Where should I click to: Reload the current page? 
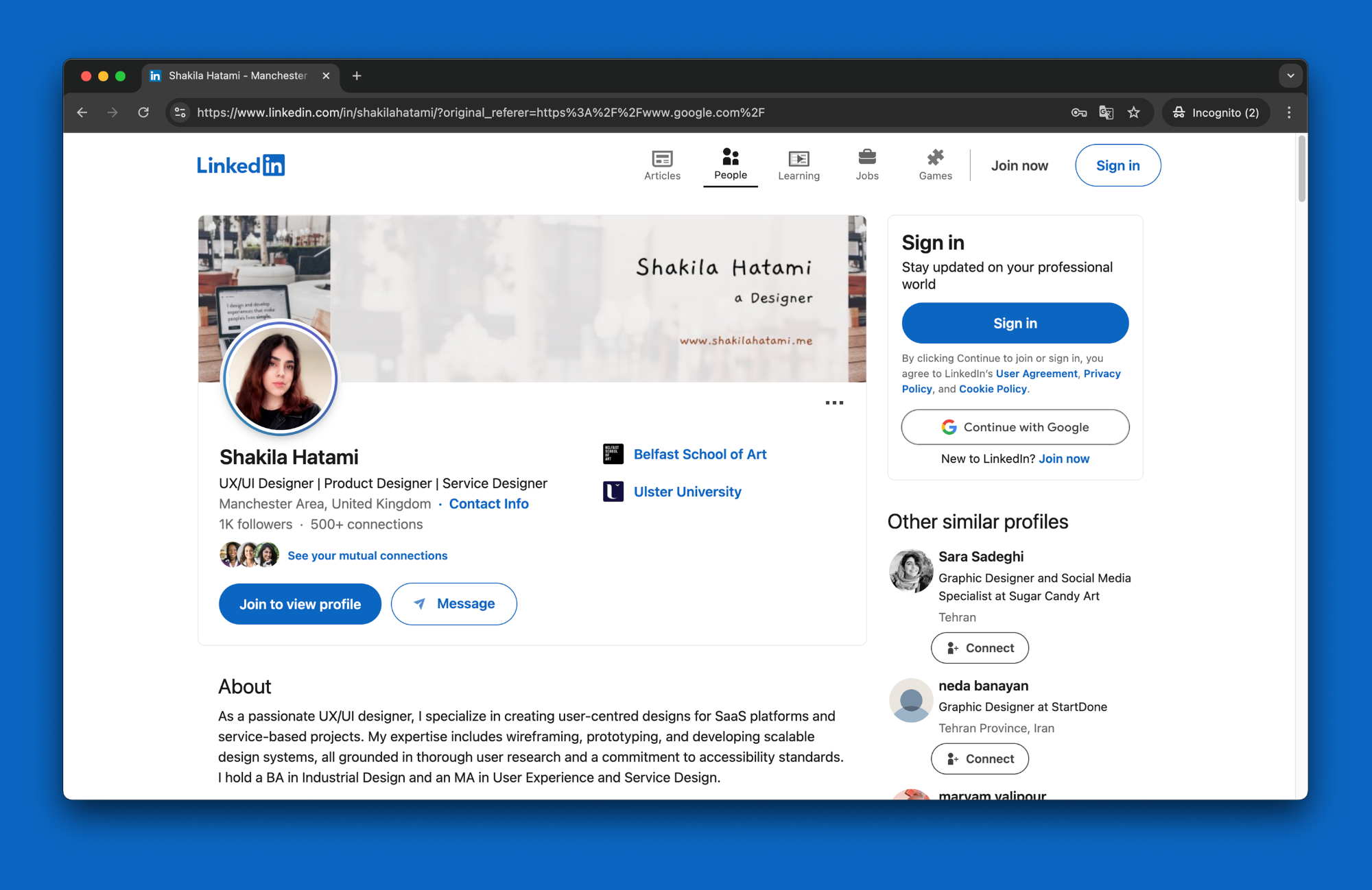tap(143, 112)
